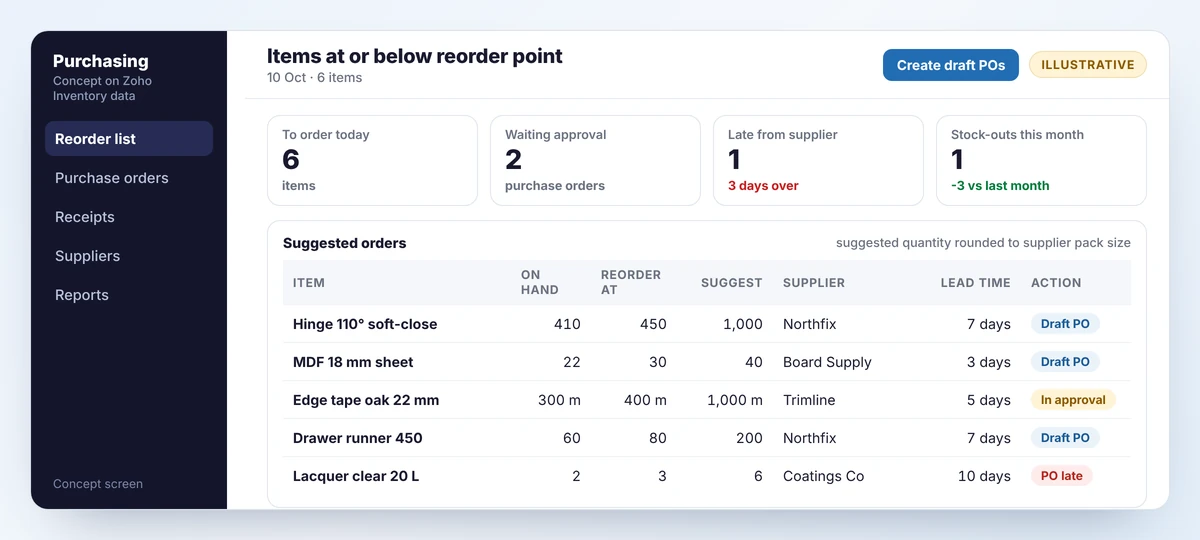The image size is (1200, 540).
Task: Open the Reorder list sidebar item
Action: click(x=129, y=139)
